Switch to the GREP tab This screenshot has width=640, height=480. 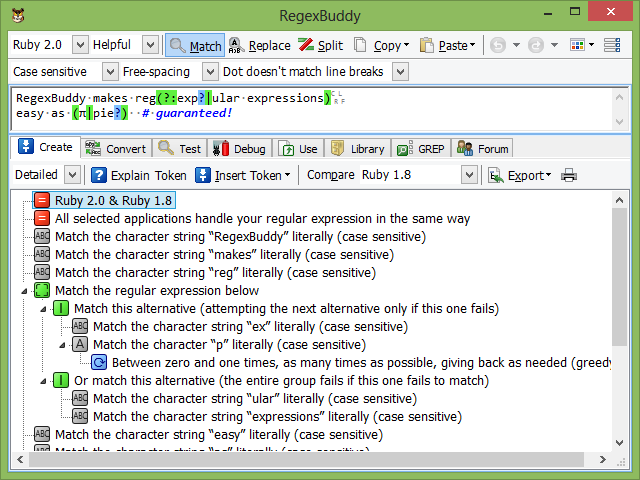coord(421,149)
